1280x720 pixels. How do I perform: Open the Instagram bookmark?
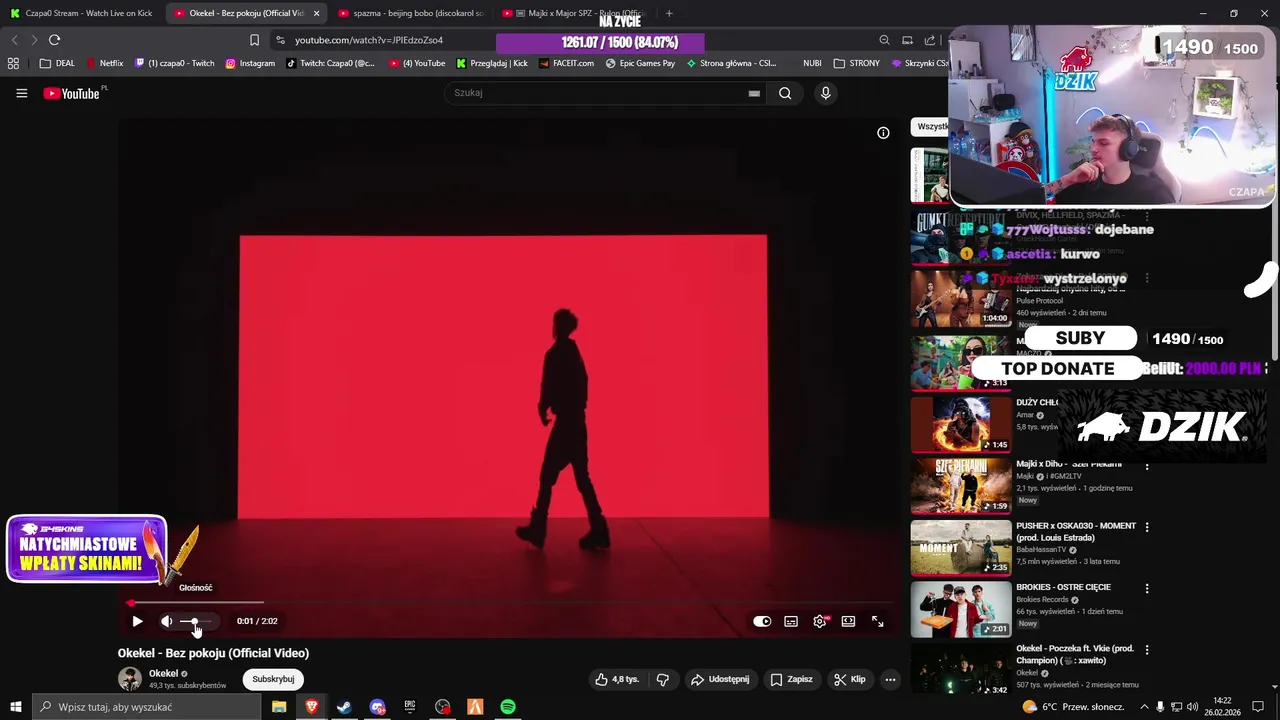click(x=250, y=63)
